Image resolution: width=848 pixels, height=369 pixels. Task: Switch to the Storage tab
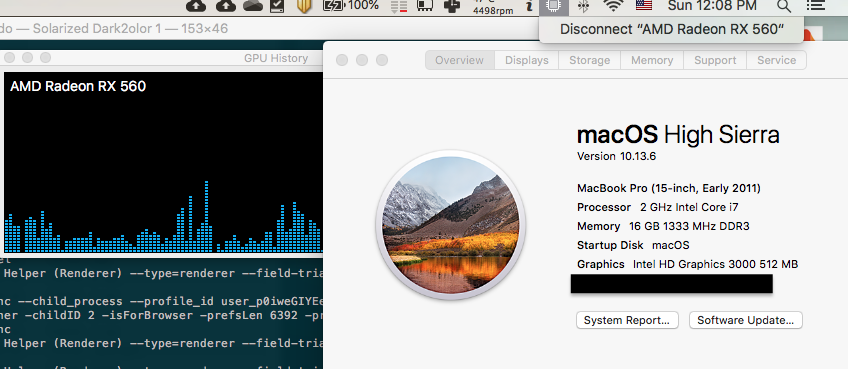(589, 60)
